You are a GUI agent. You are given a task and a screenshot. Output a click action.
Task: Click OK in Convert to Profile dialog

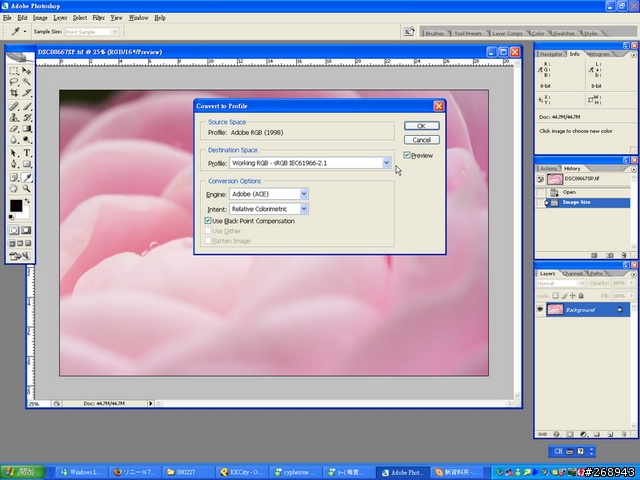422,126
